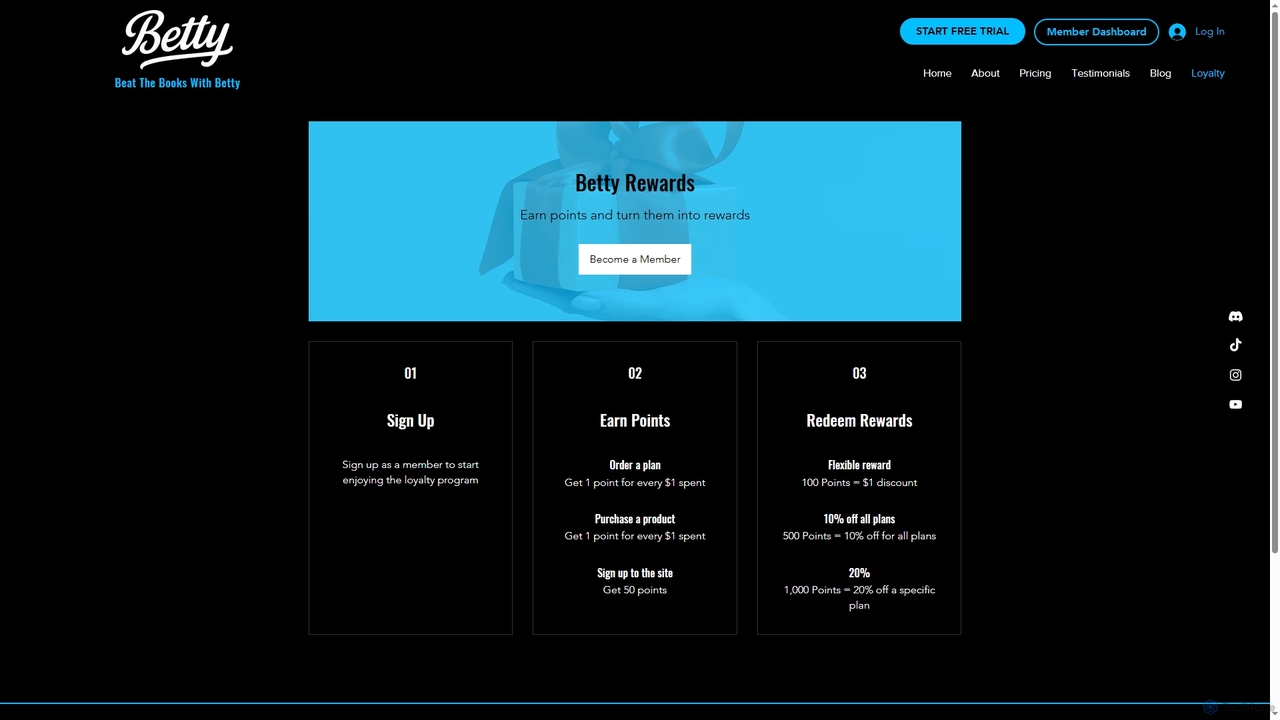Click '1,000 Points = 20% off a specific plan'

point(859,597)
